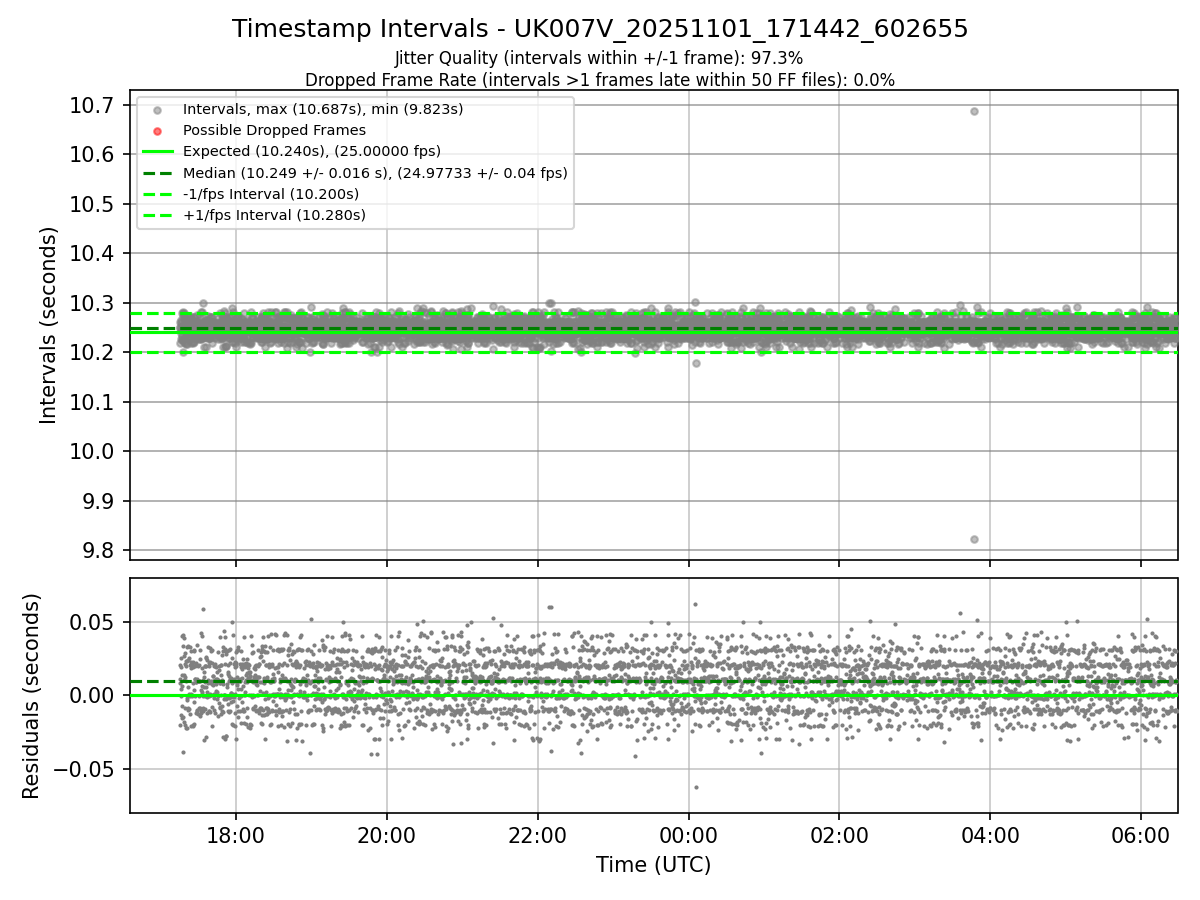Click the 00:00 time tick label
Image resolution: width=1200 pixels, height=900 pixels.
pyautogui.click(x=689, y=834)
